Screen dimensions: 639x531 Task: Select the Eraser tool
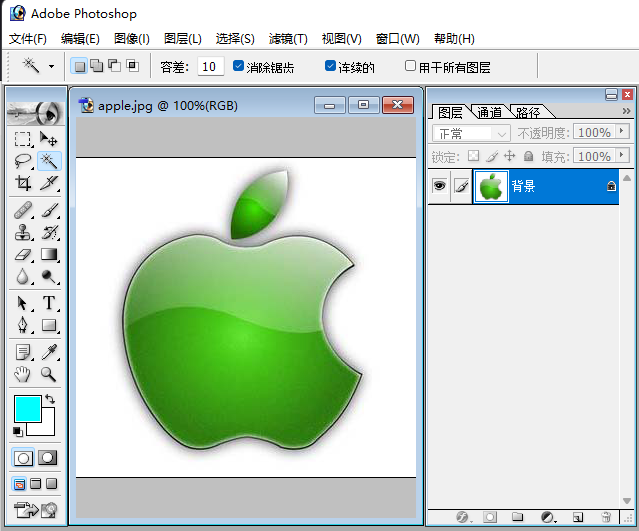coord(22,255)
